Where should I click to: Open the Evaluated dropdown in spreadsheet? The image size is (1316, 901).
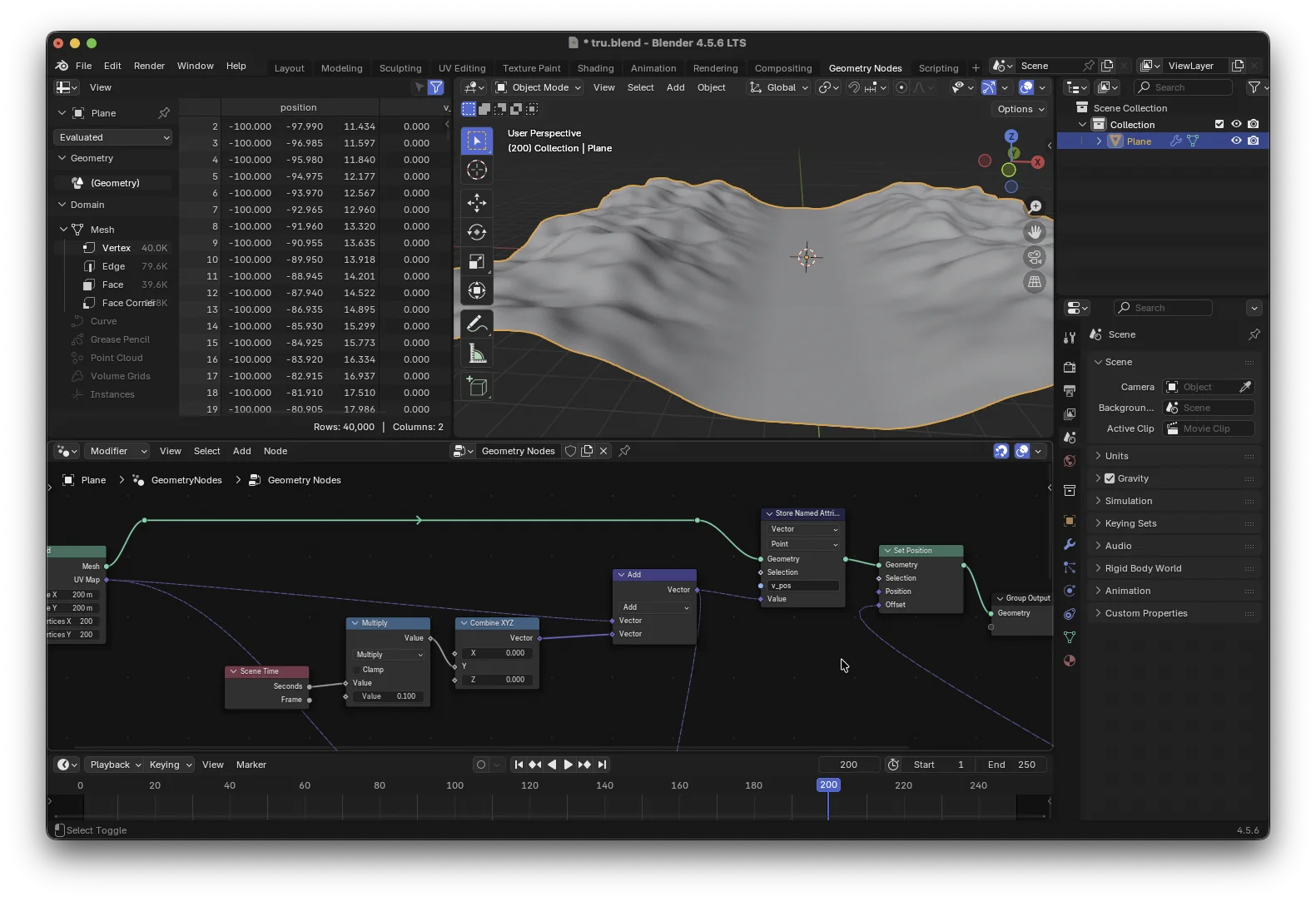[x=113, y=137]
